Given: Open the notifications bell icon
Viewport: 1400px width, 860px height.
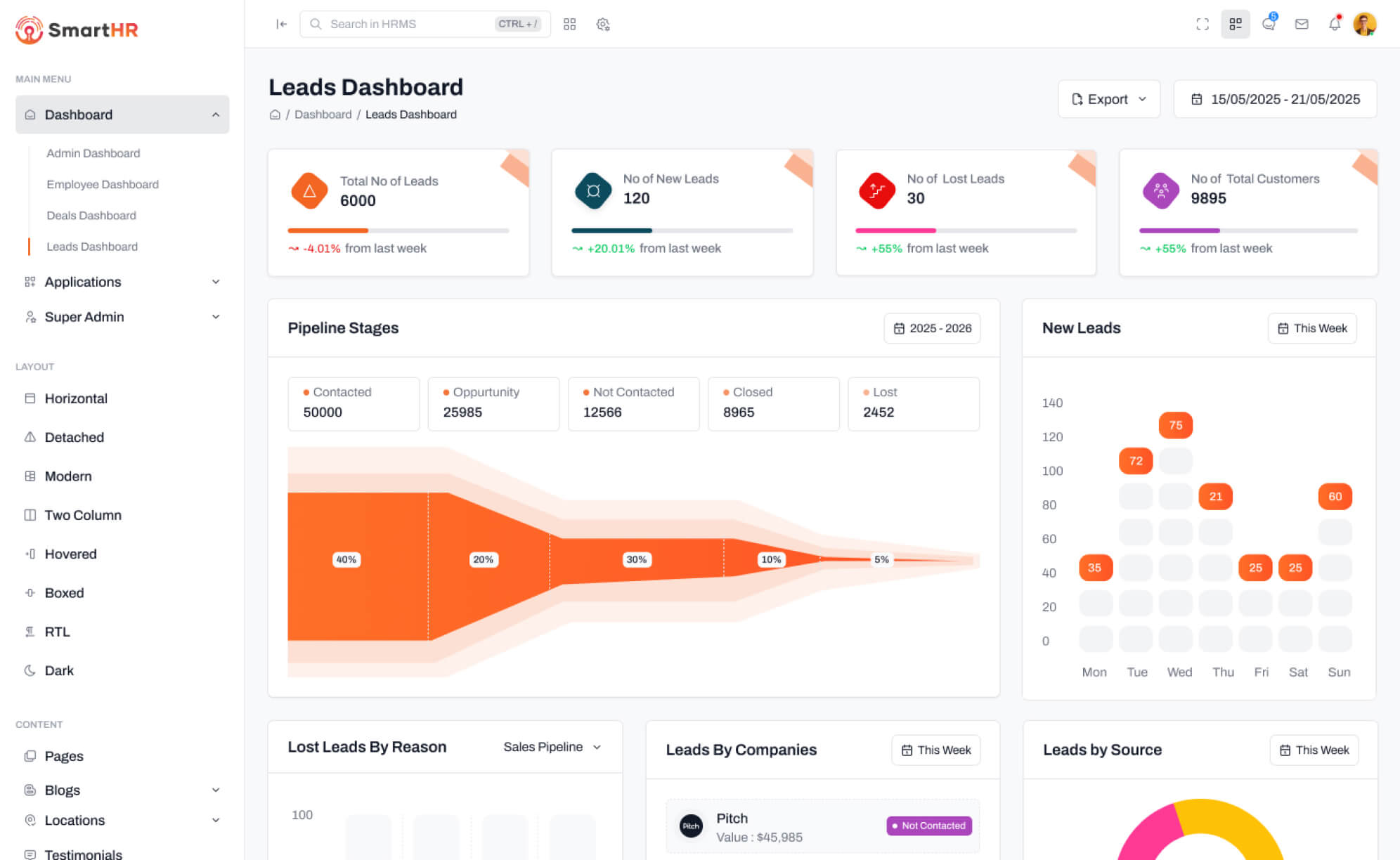Looking at the screenshot, I should pos(1334,24).
